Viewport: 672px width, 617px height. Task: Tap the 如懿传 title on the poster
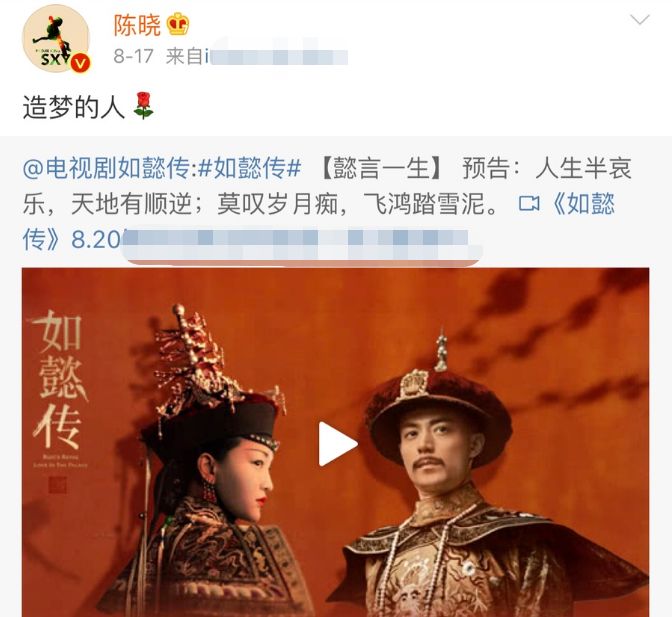(61, 379)
